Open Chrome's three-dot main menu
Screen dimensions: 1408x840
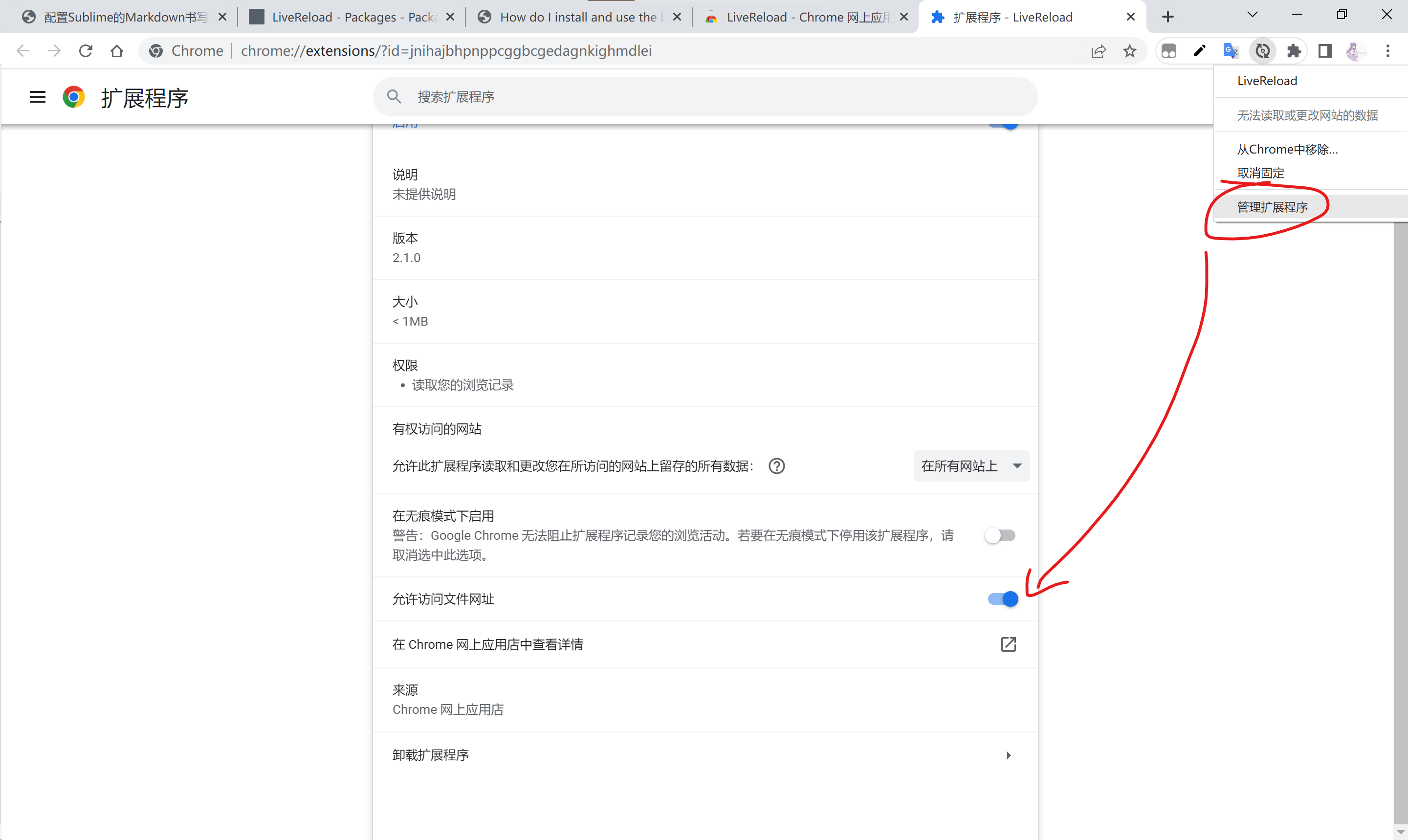coord(1387,51)
